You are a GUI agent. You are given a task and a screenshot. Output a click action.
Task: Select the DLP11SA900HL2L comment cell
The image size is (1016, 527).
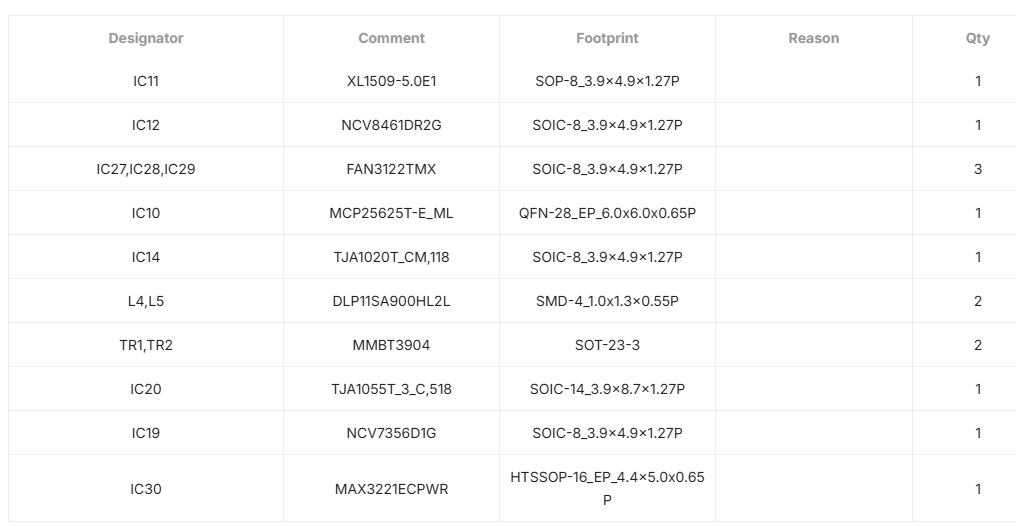(391, 301)
